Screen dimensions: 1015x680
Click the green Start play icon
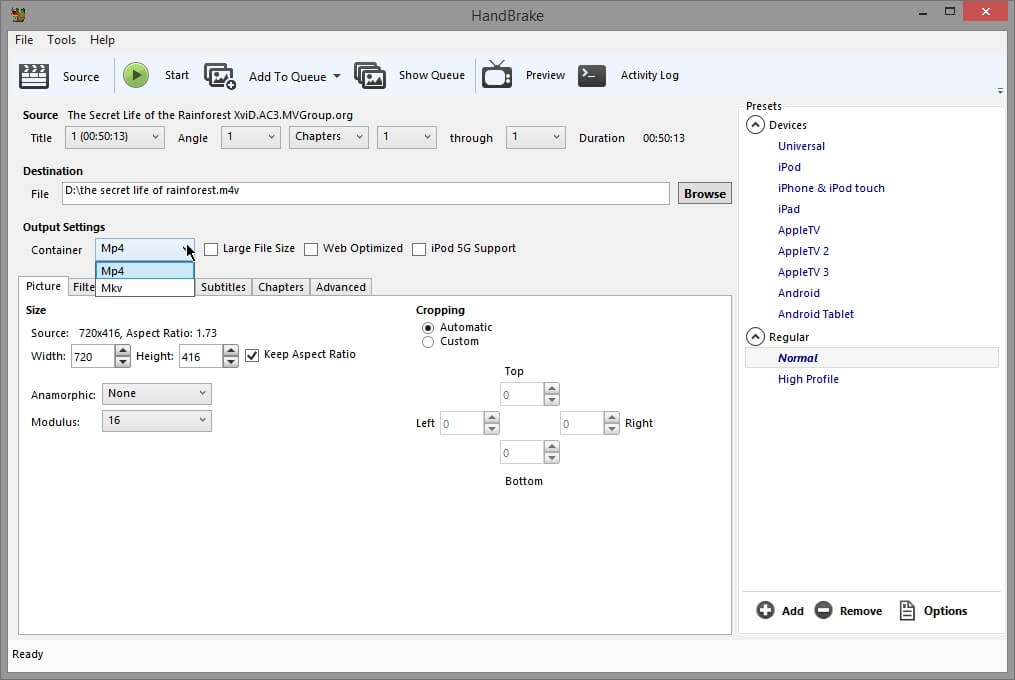136,75
